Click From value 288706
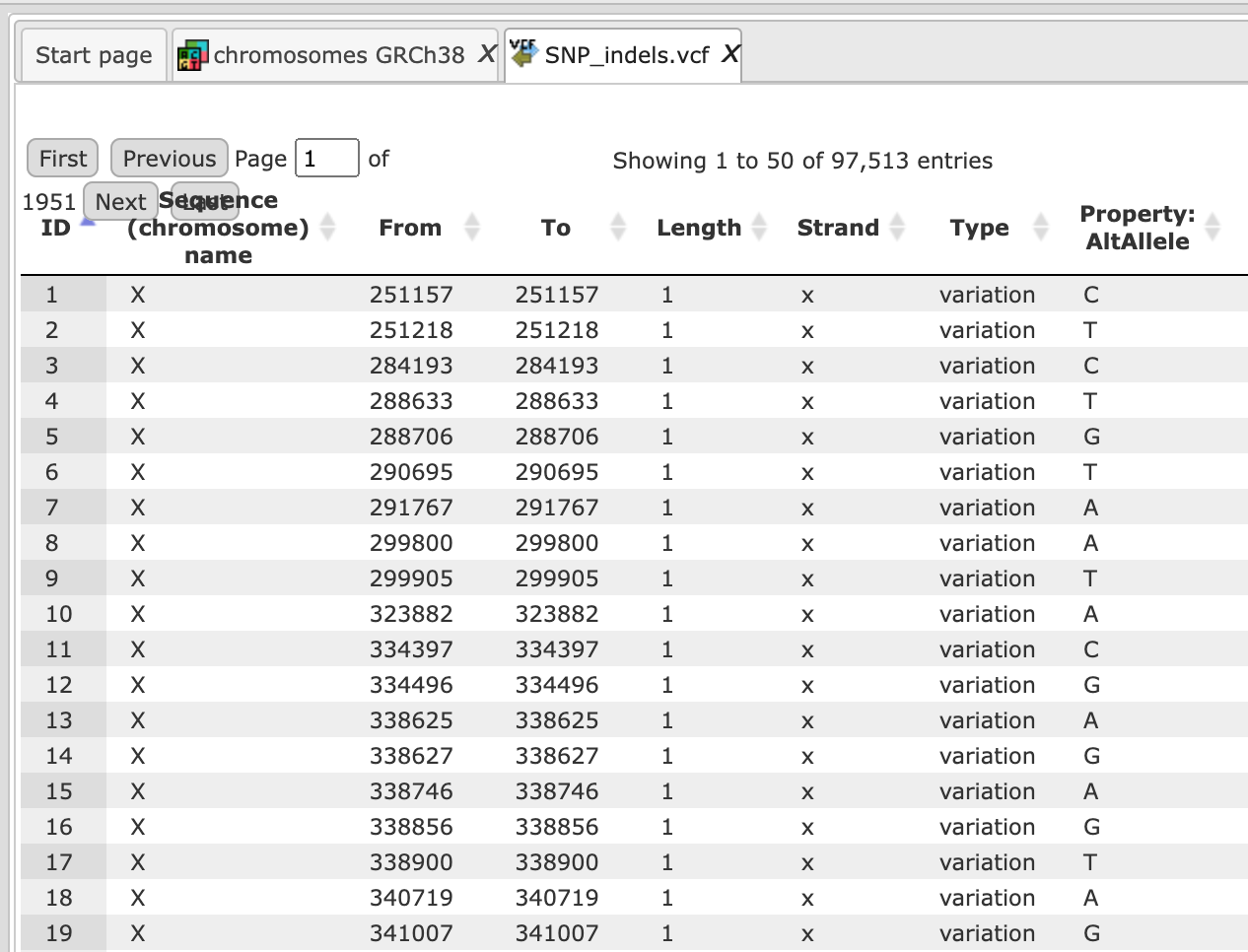Screen dimensions: 1248x952 411,437
